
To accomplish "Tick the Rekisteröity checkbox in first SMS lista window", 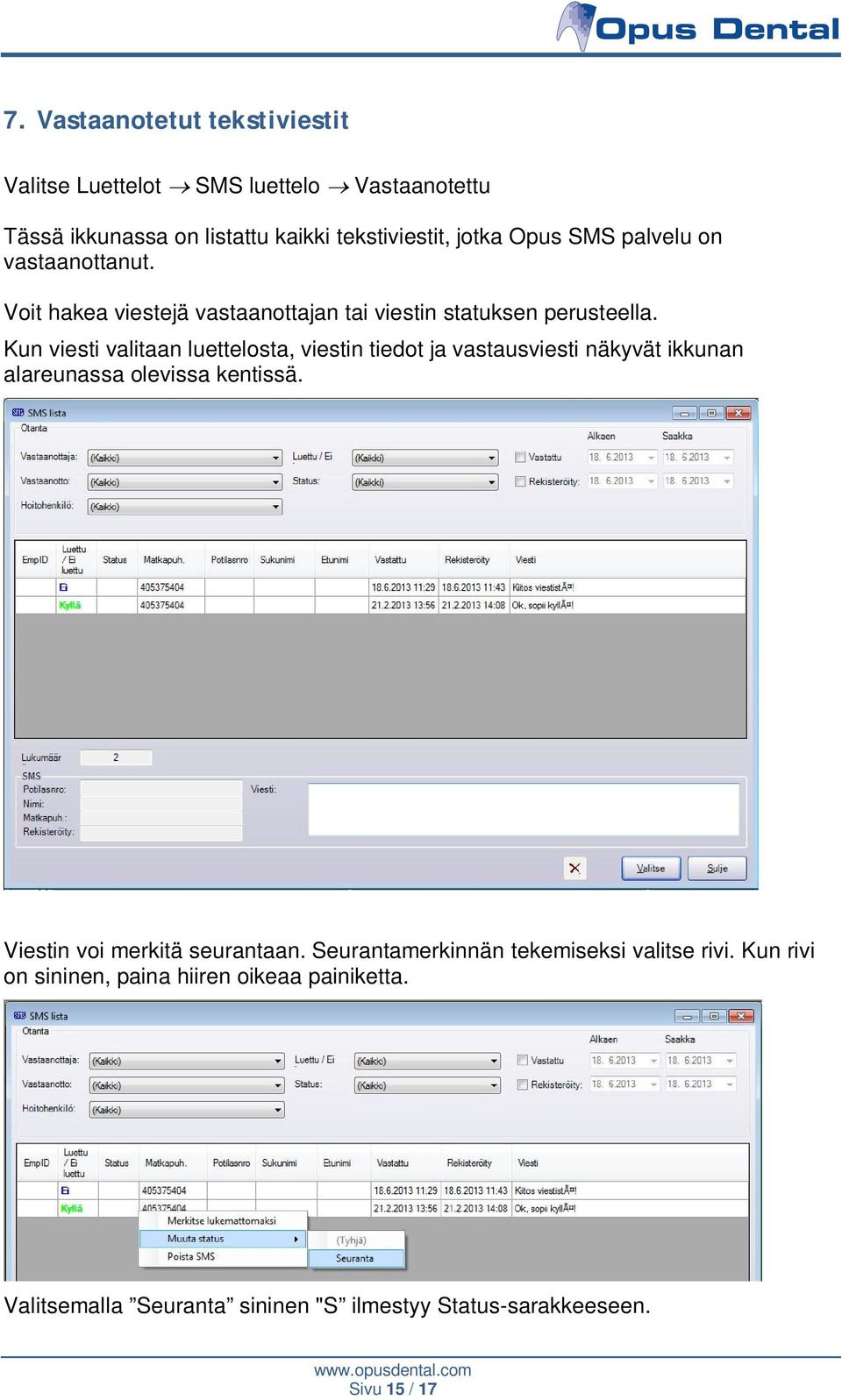I will pyautogui.click(x=520, y=481).
